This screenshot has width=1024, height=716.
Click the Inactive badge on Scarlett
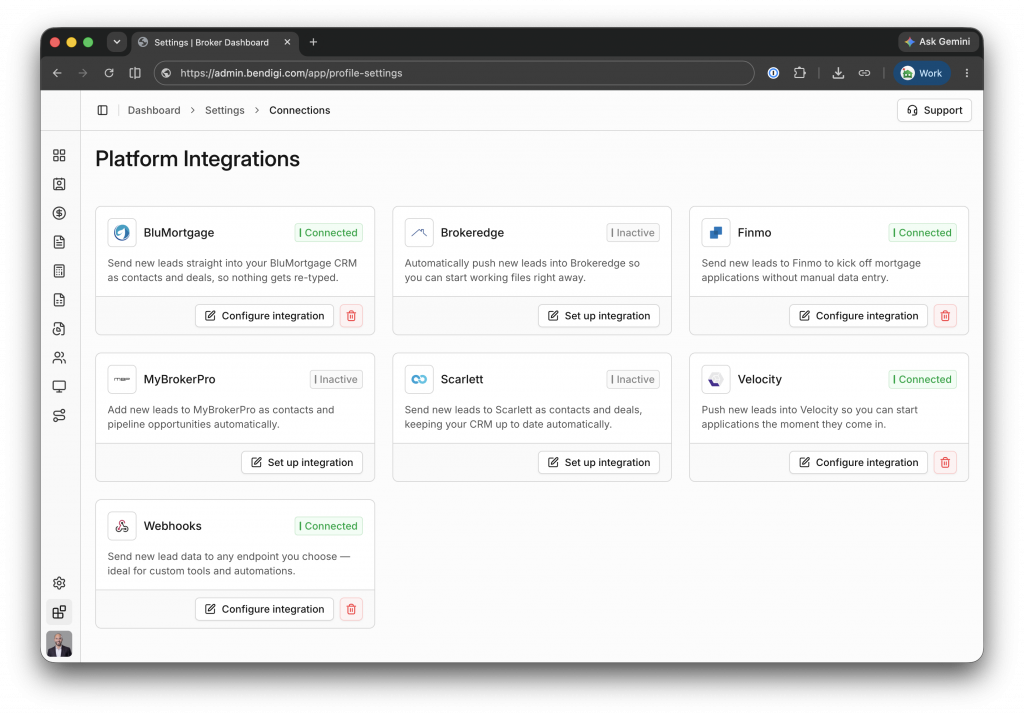click(633, 380)
